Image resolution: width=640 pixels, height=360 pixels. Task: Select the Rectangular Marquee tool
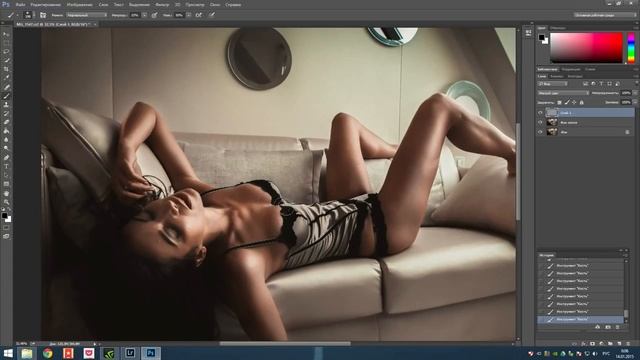click(6, 43)
